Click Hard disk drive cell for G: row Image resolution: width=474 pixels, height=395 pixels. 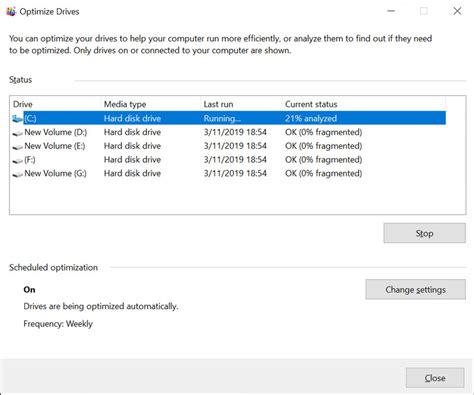point(132,173)
